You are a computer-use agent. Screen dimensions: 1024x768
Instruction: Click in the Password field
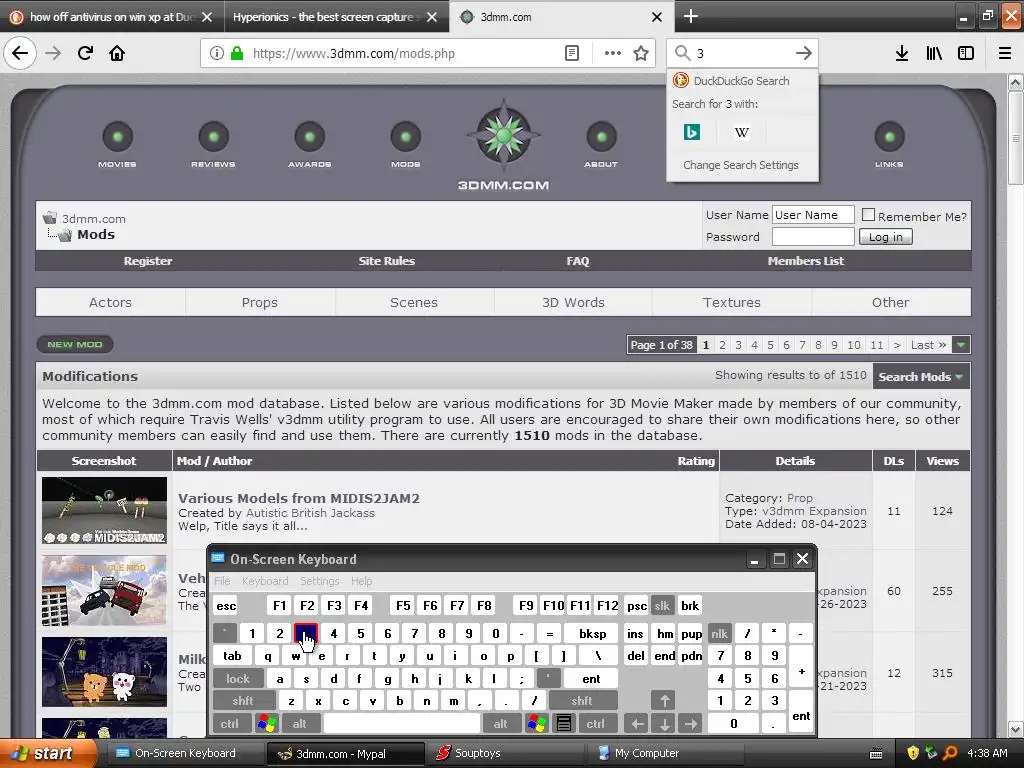[x=813, y=236]
